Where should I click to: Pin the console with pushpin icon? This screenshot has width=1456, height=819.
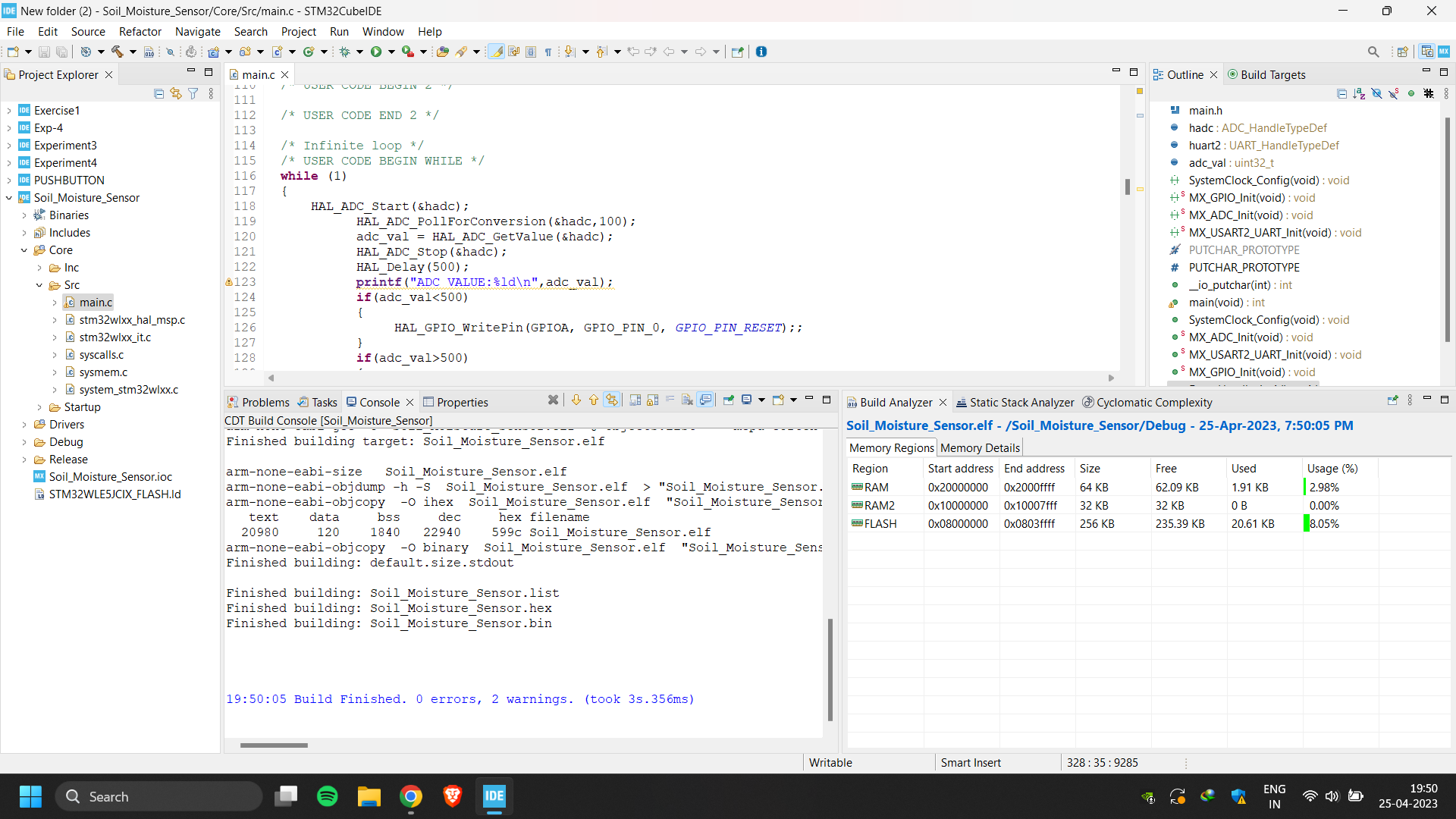click(728, 400)
